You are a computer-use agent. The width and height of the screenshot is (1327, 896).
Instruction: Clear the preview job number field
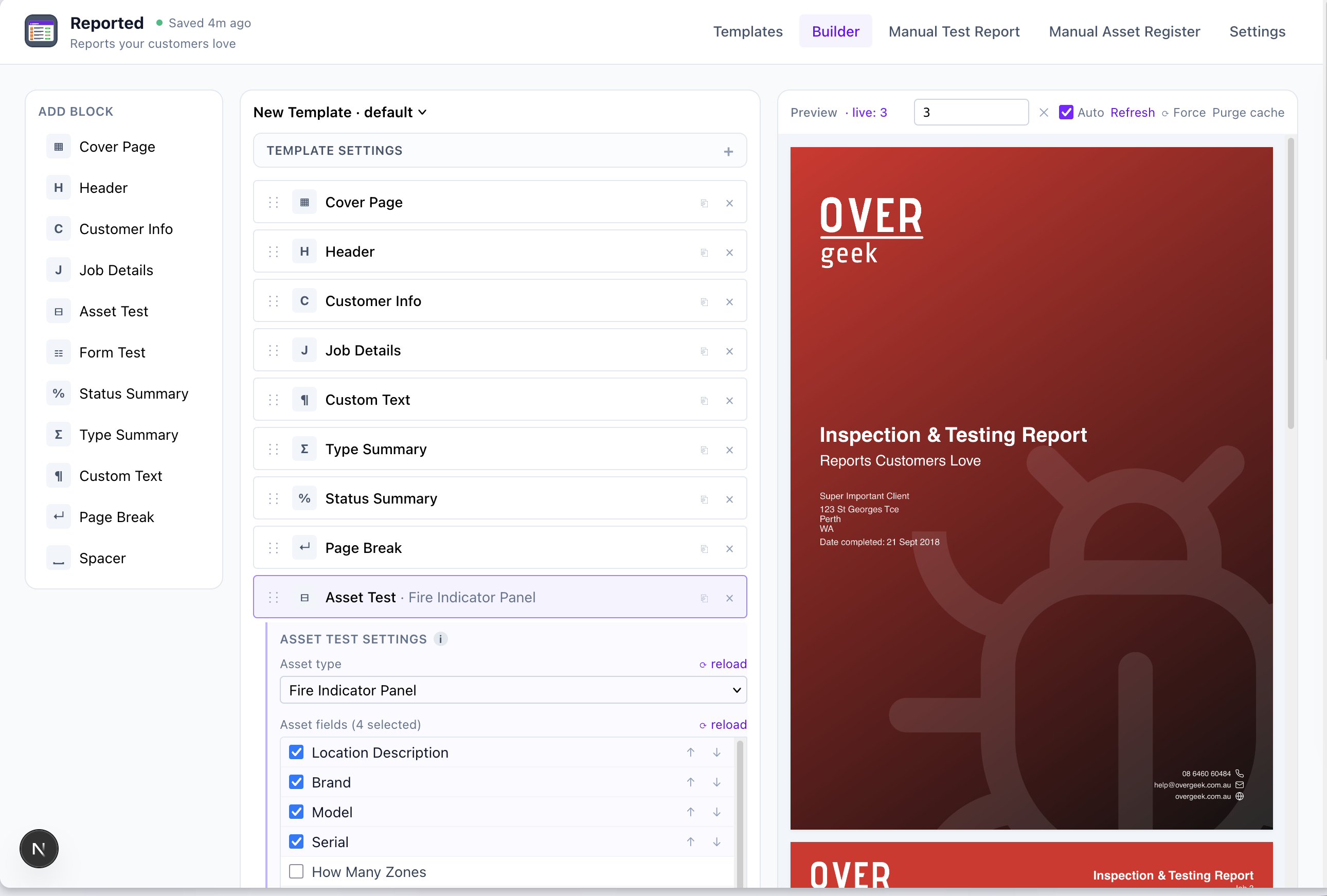tap(1043, 113)
